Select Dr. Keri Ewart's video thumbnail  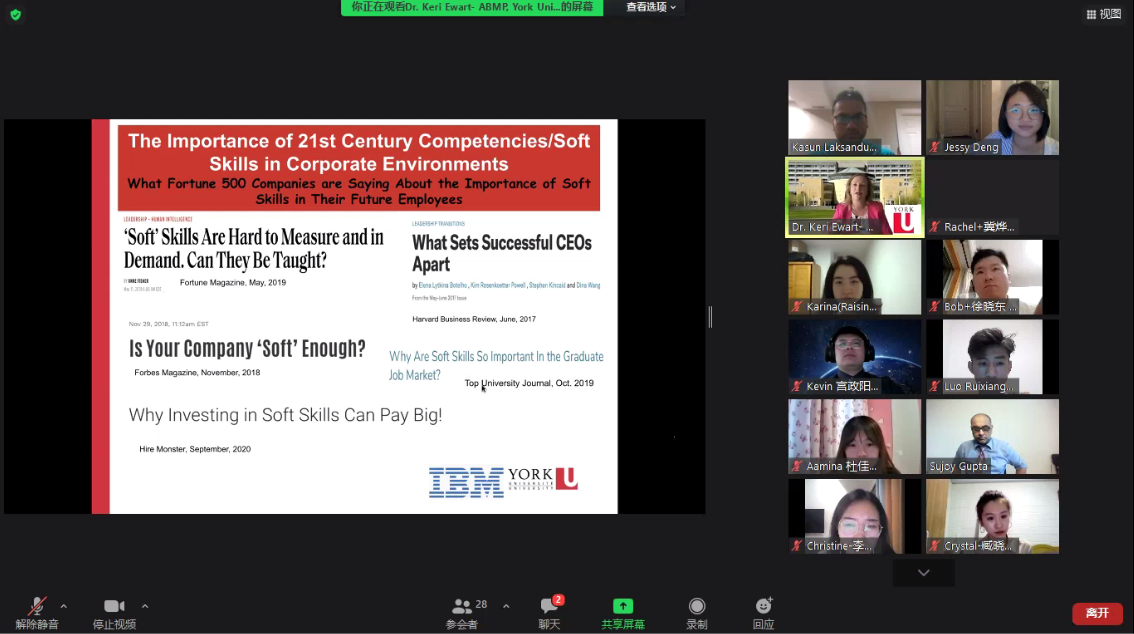[x=855, y=197]
